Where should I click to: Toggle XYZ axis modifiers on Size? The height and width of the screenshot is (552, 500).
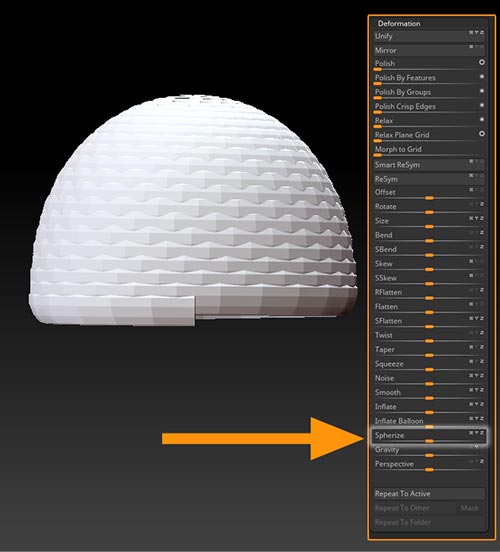[x=476, y=218]
